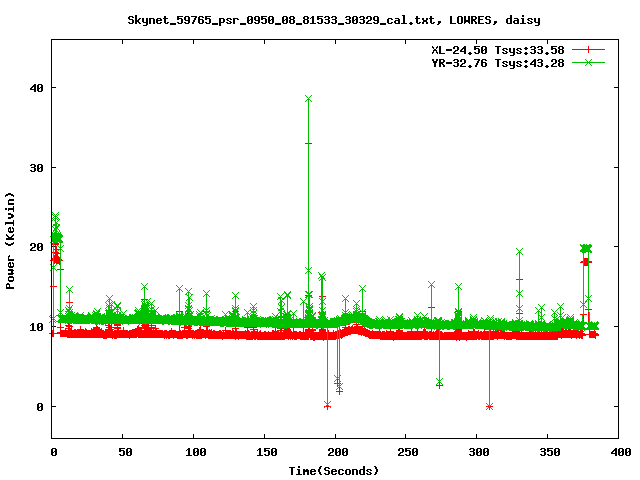The image size is (640, 480).
Task: Click the x-axis tick label 200
Action: pos(338,452)
